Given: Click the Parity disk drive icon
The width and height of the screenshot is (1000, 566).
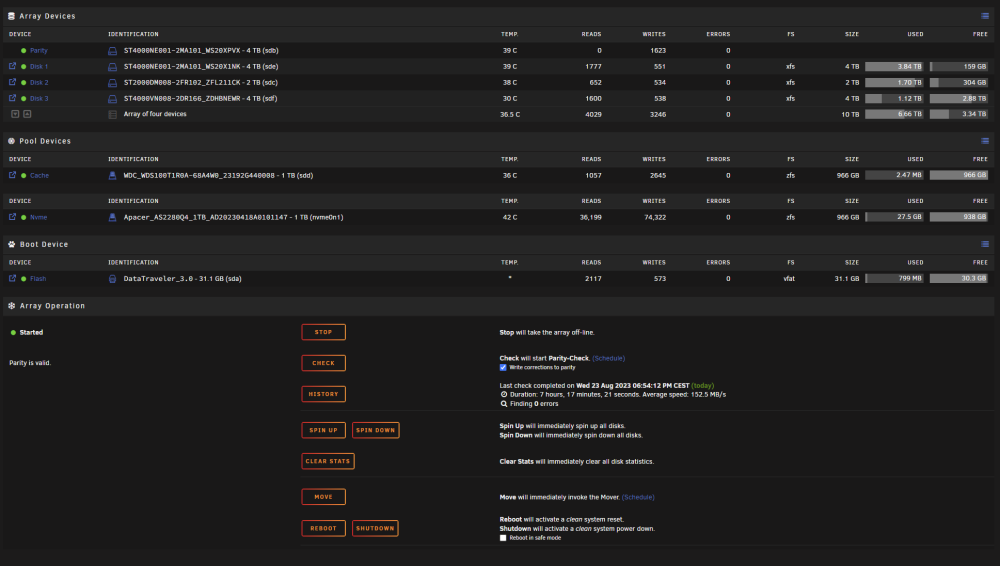Looking at the screenshot, I should [x=112, y=51].
